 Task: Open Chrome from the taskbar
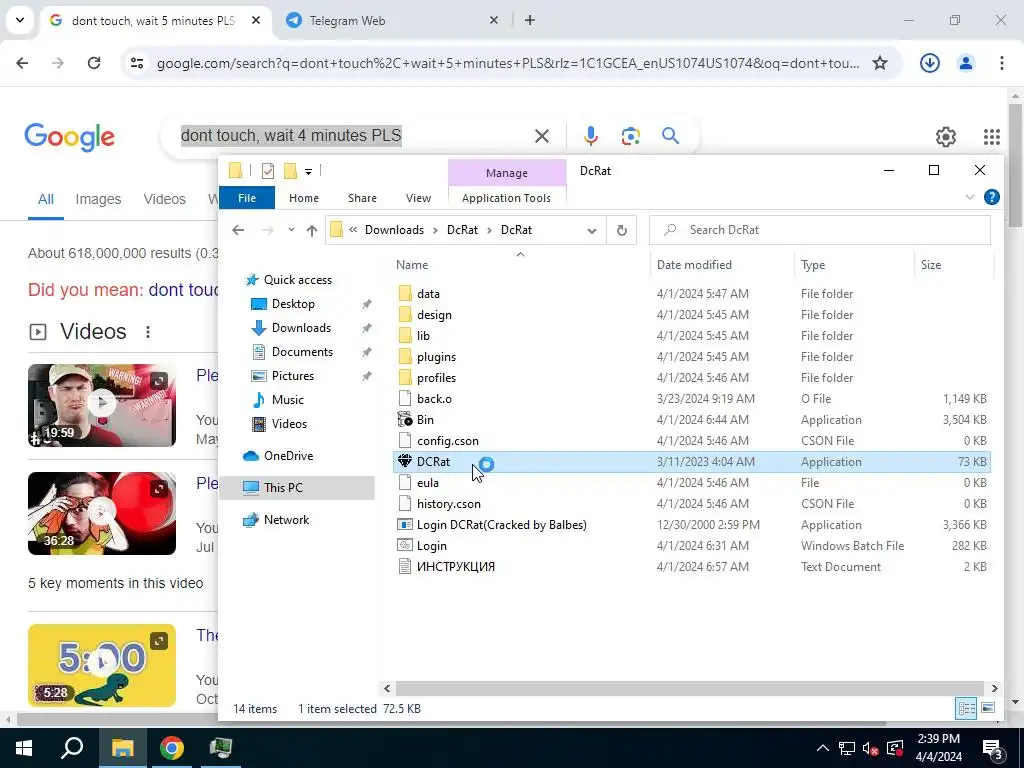point(172,748)
